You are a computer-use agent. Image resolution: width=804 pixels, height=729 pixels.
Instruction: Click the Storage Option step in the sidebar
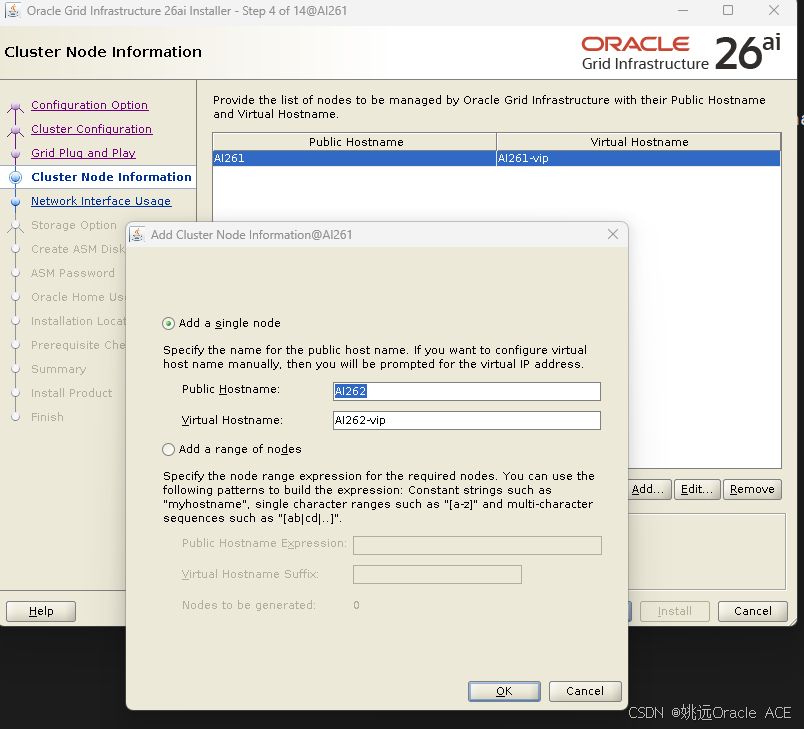click(x=74, y=225)
